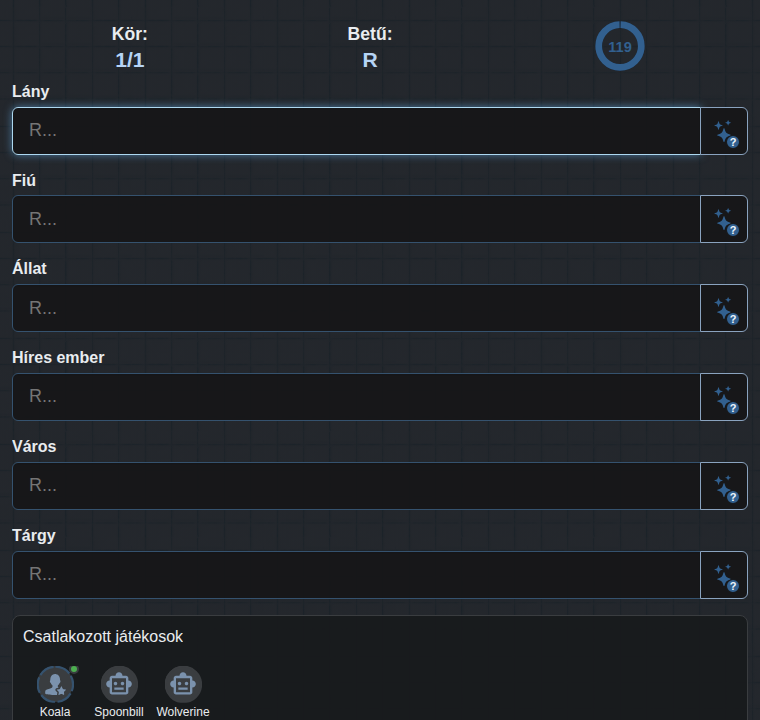This screenshot has height=720, width=760.
Task: Click the circular countdown timer
Action: [x=619, y=46]
